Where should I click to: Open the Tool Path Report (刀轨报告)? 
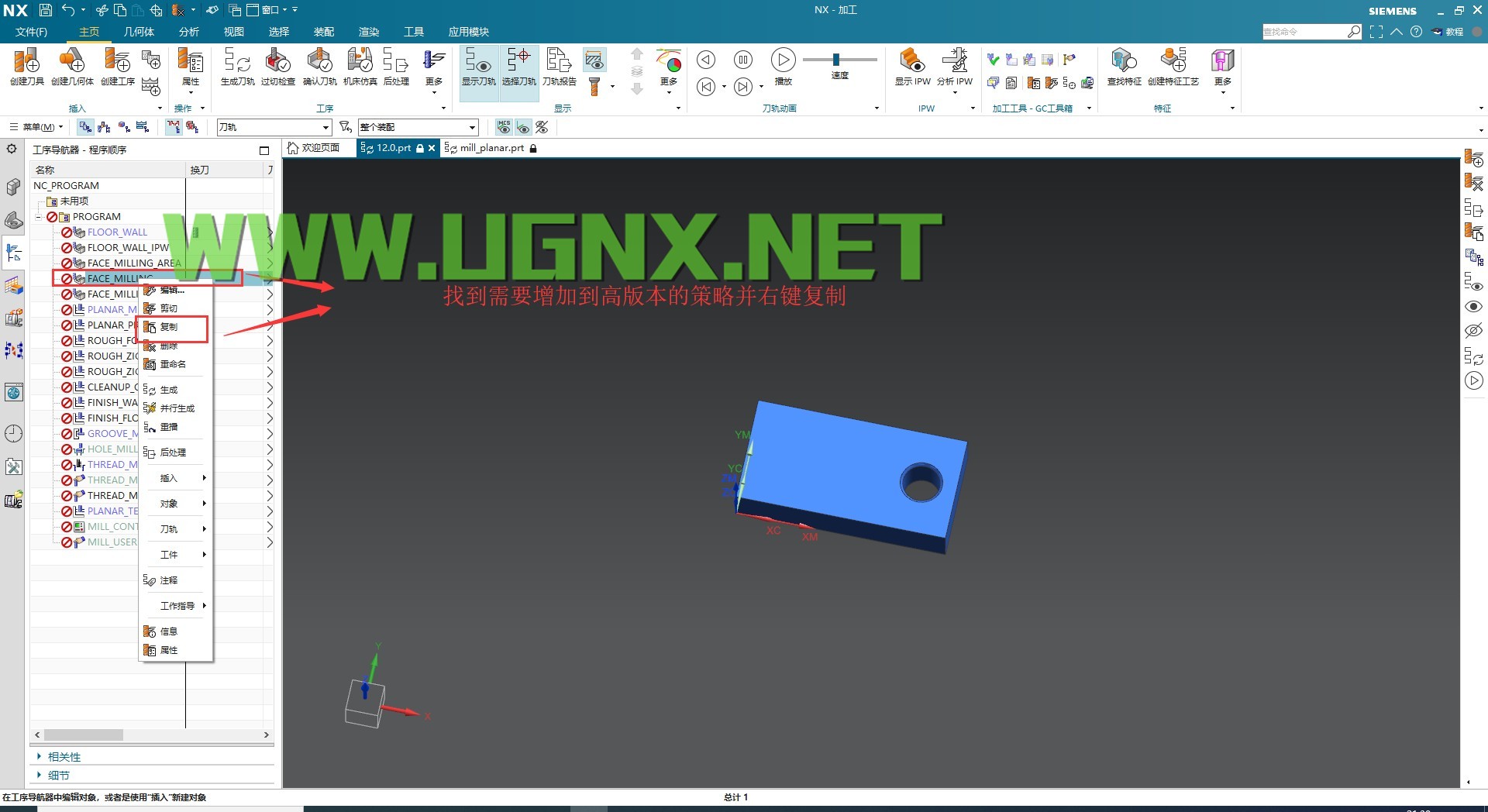point(559,66)
